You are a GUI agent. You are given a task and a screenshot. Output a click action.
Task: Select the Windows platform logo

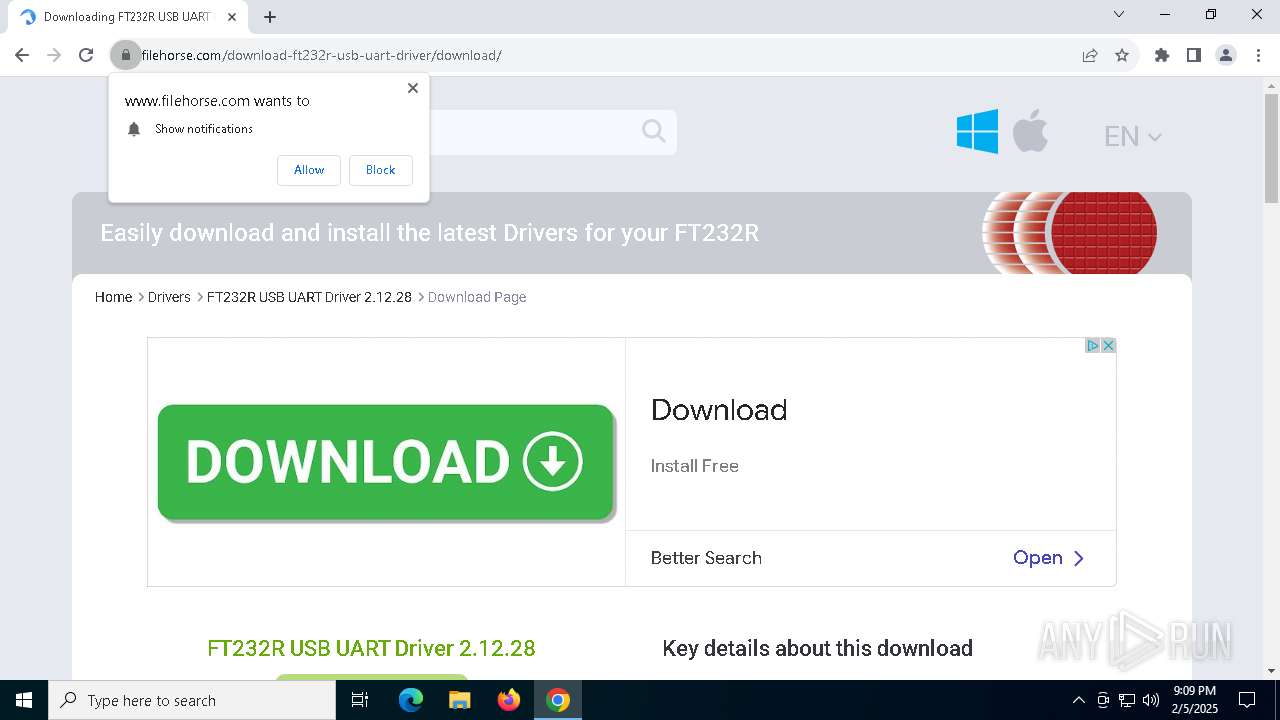click(x=977, y=131)
